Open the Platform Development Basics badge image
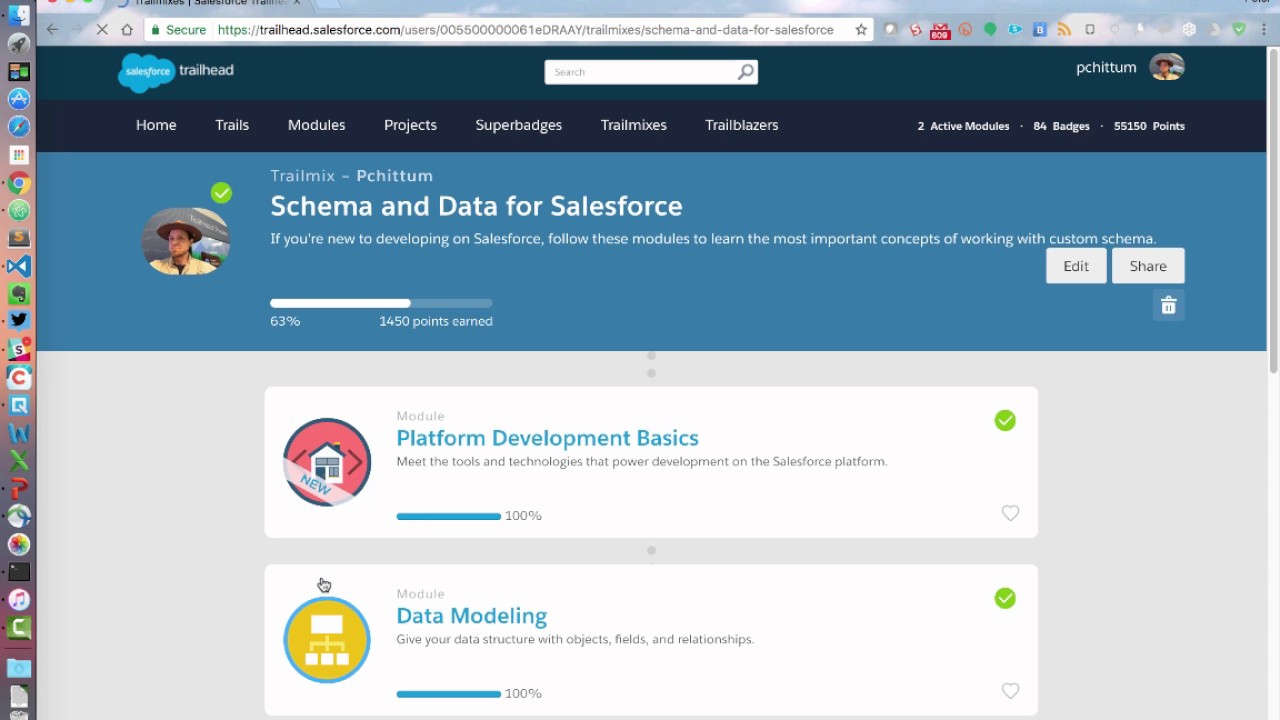The height and width of the screenshot is (720, 1280). 327,462
